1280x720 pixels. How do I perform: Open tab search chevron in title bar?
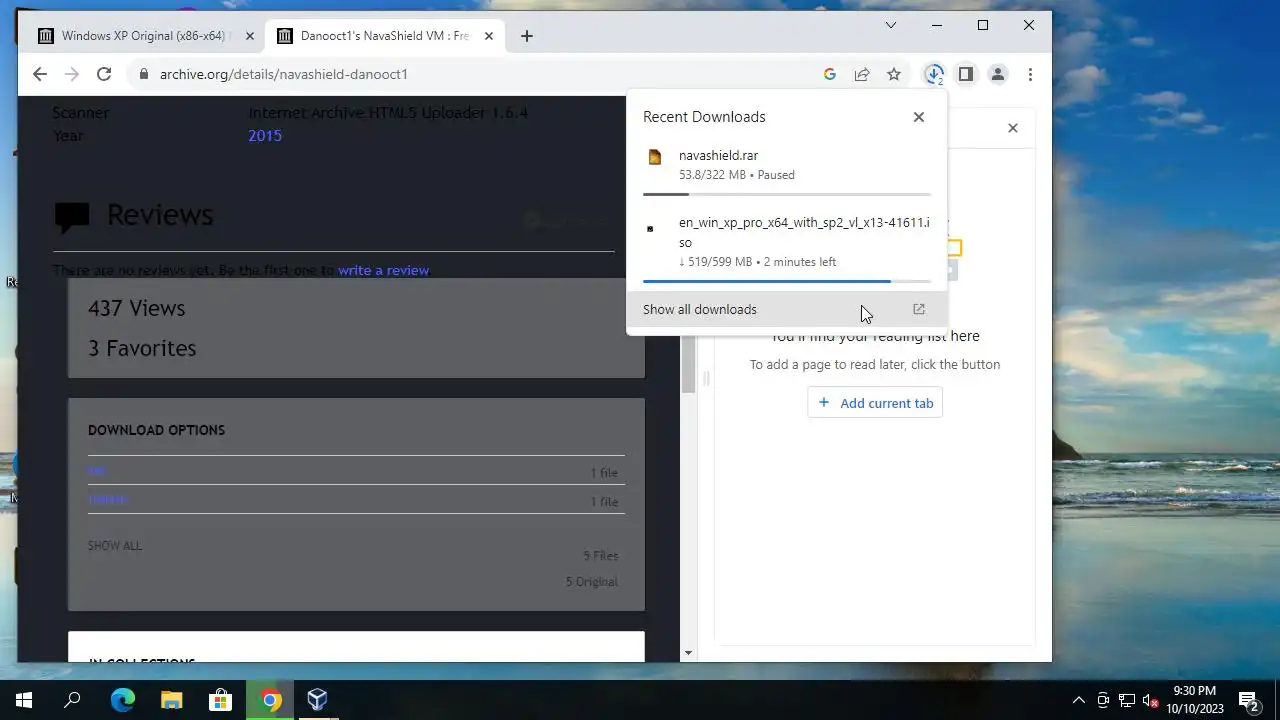[x=891, y=25]
